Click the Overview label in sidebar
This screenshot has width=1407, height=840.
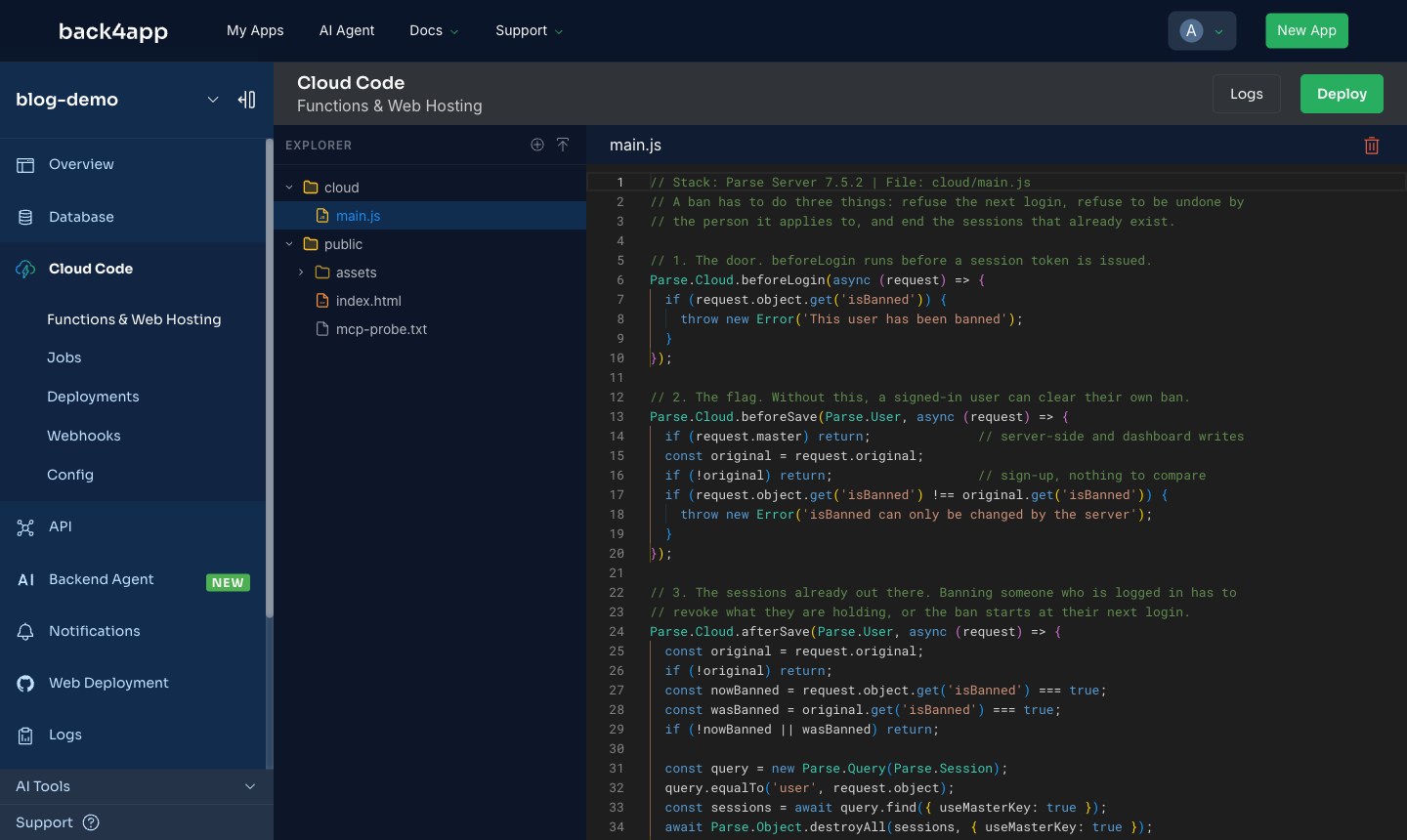[x=81, y=164]
